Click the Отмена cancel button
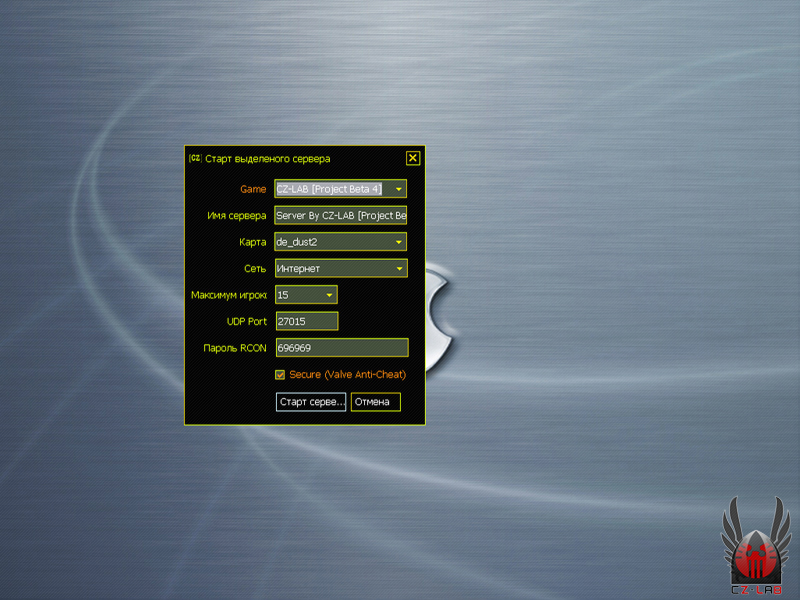This screenshot has height=600, width=800. pos(376,402)
